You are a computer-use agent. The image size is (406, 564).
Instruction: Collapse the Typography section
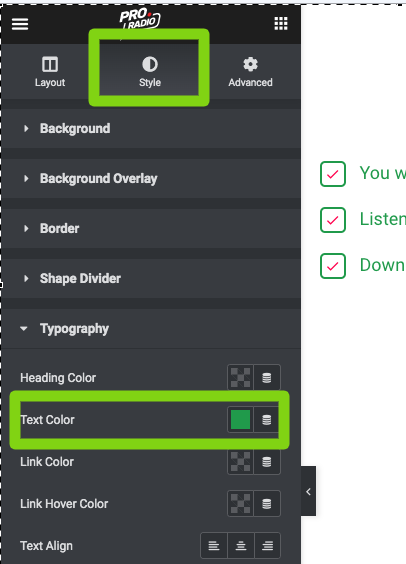point(151,328)
